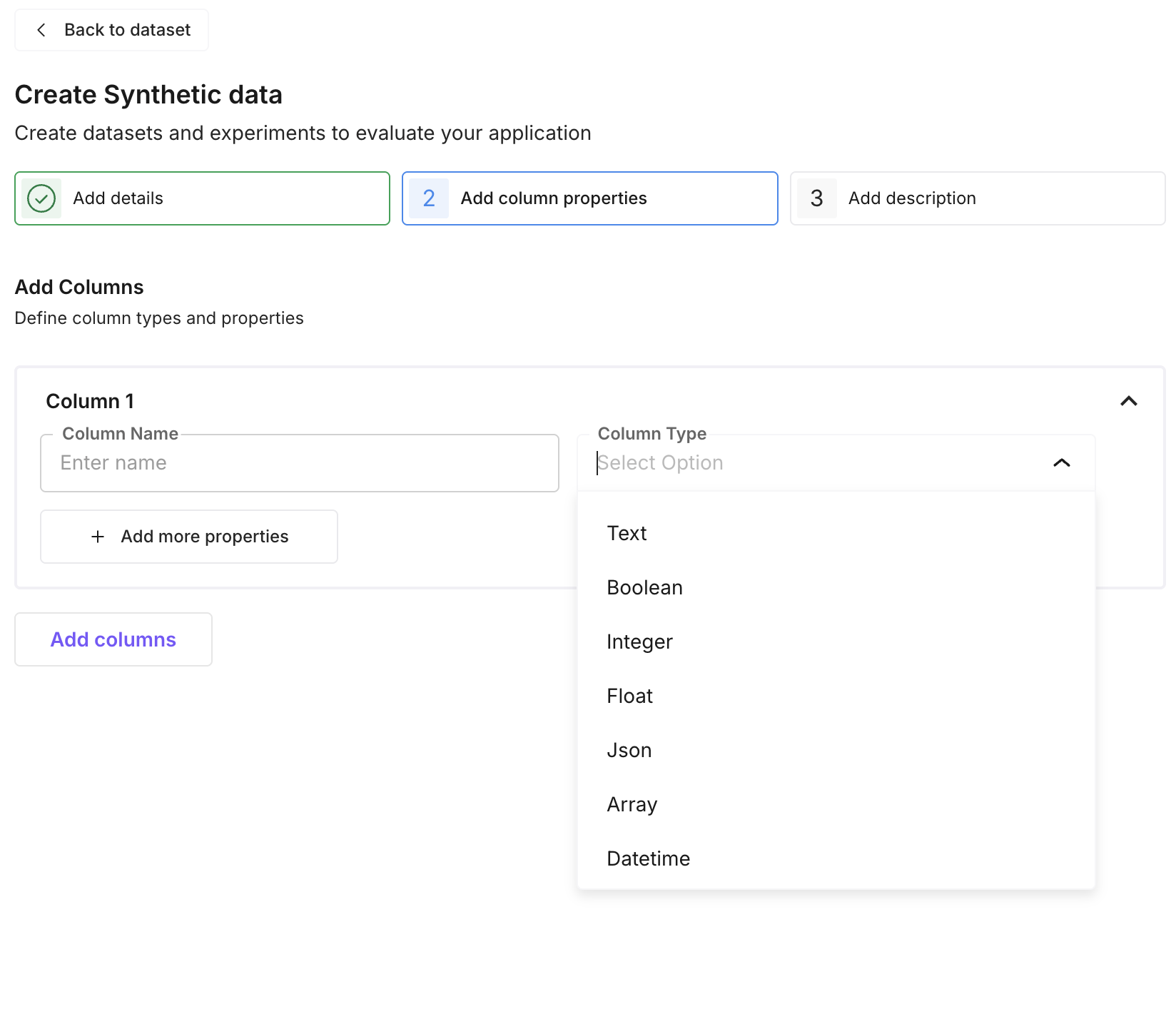Choose Json column type

coord(629,750)
